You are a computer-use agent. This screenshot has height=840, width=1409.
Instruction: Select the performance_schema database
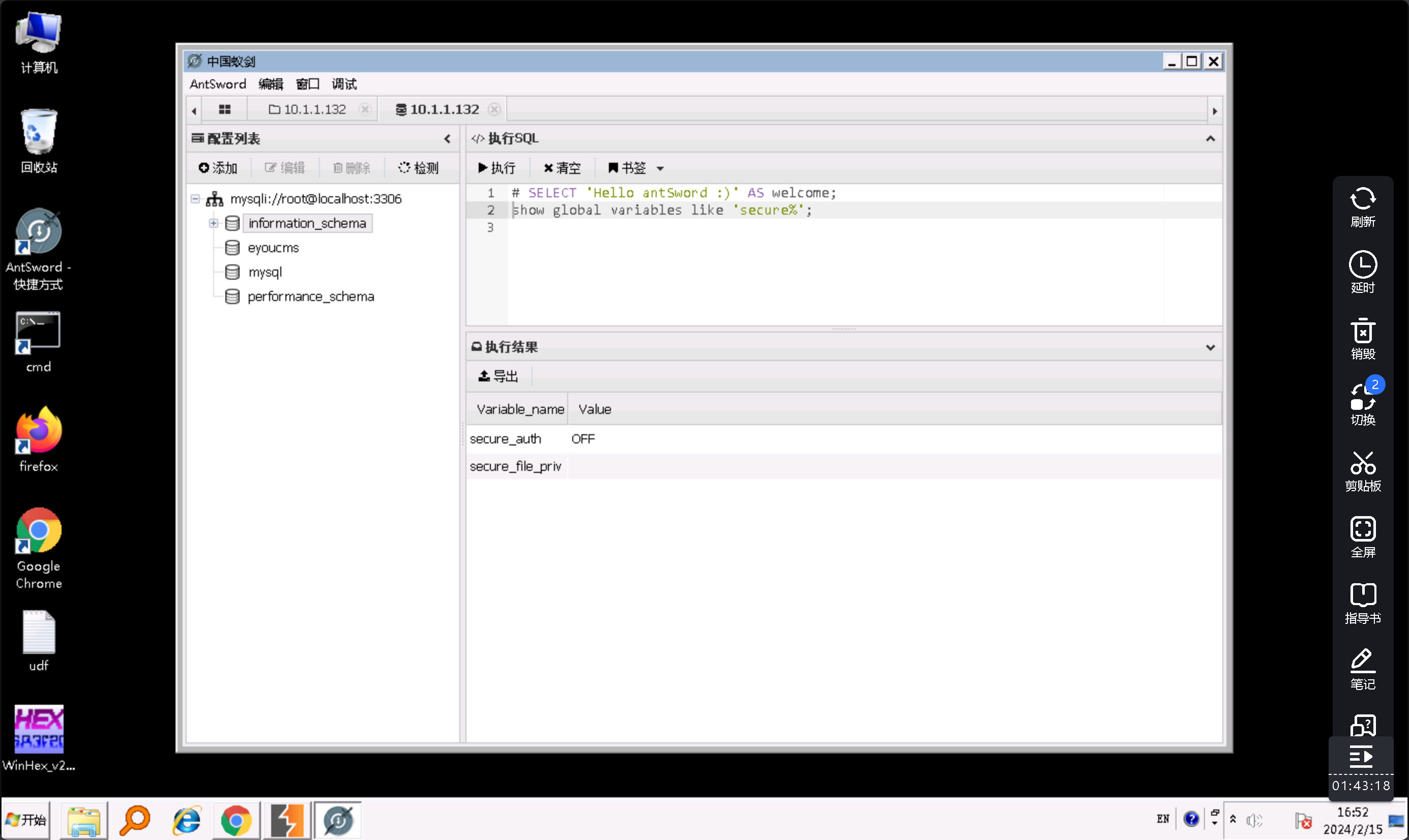coord(310,296)
